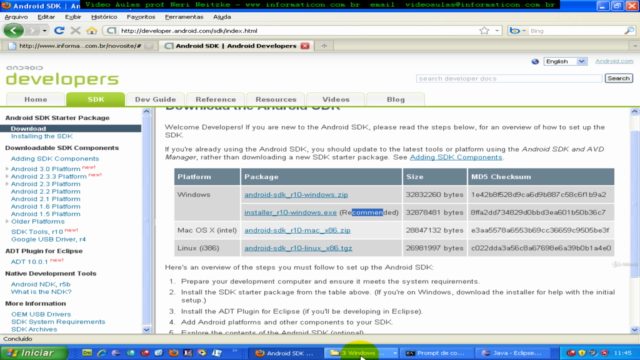Open the Ferramentas menu
This screenshot has width=640, height=360.
click(184, 17)
